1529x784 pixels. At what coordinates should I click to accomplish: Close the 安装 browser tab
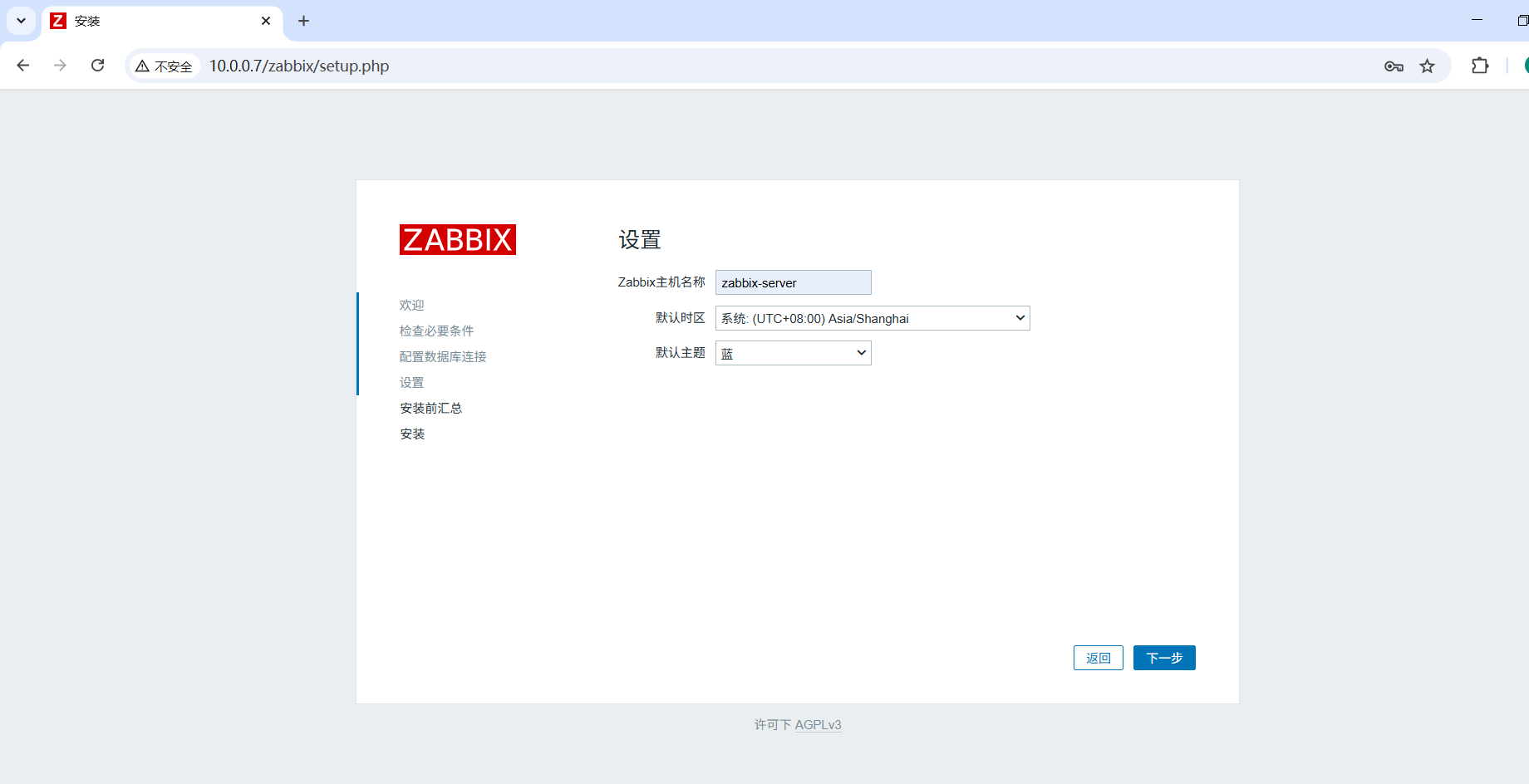266,21
